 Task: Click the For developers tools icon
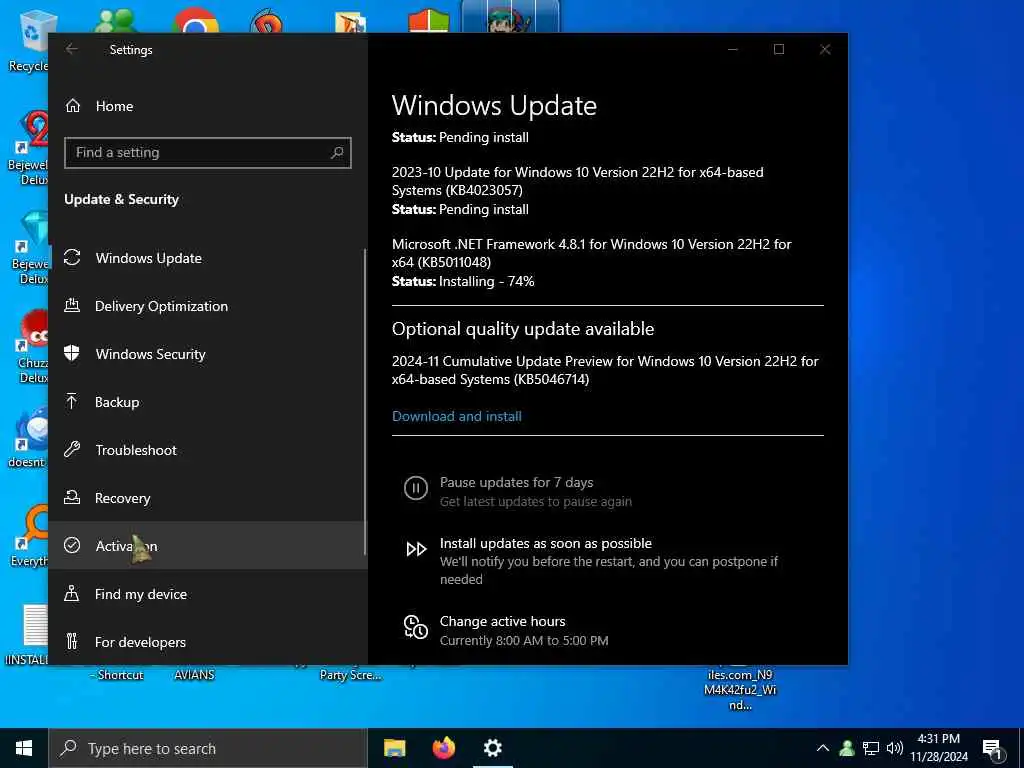tap(72, 641)
